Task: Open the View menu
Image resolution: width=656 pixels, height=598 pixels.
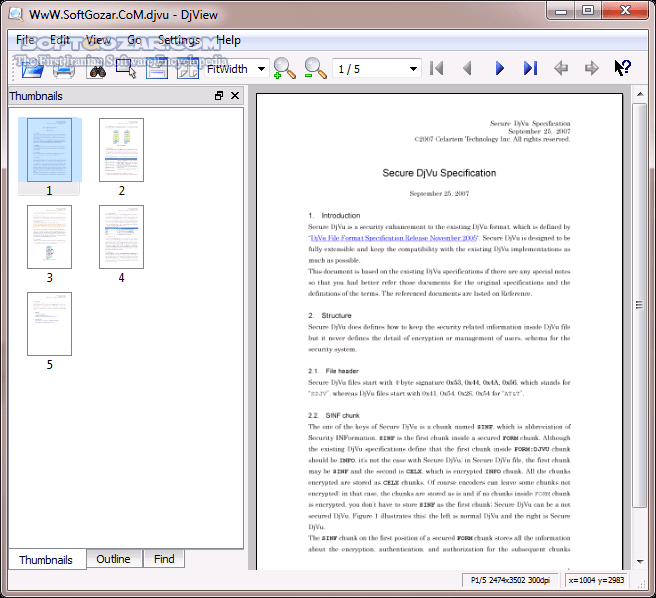Action: coord(98,40)
